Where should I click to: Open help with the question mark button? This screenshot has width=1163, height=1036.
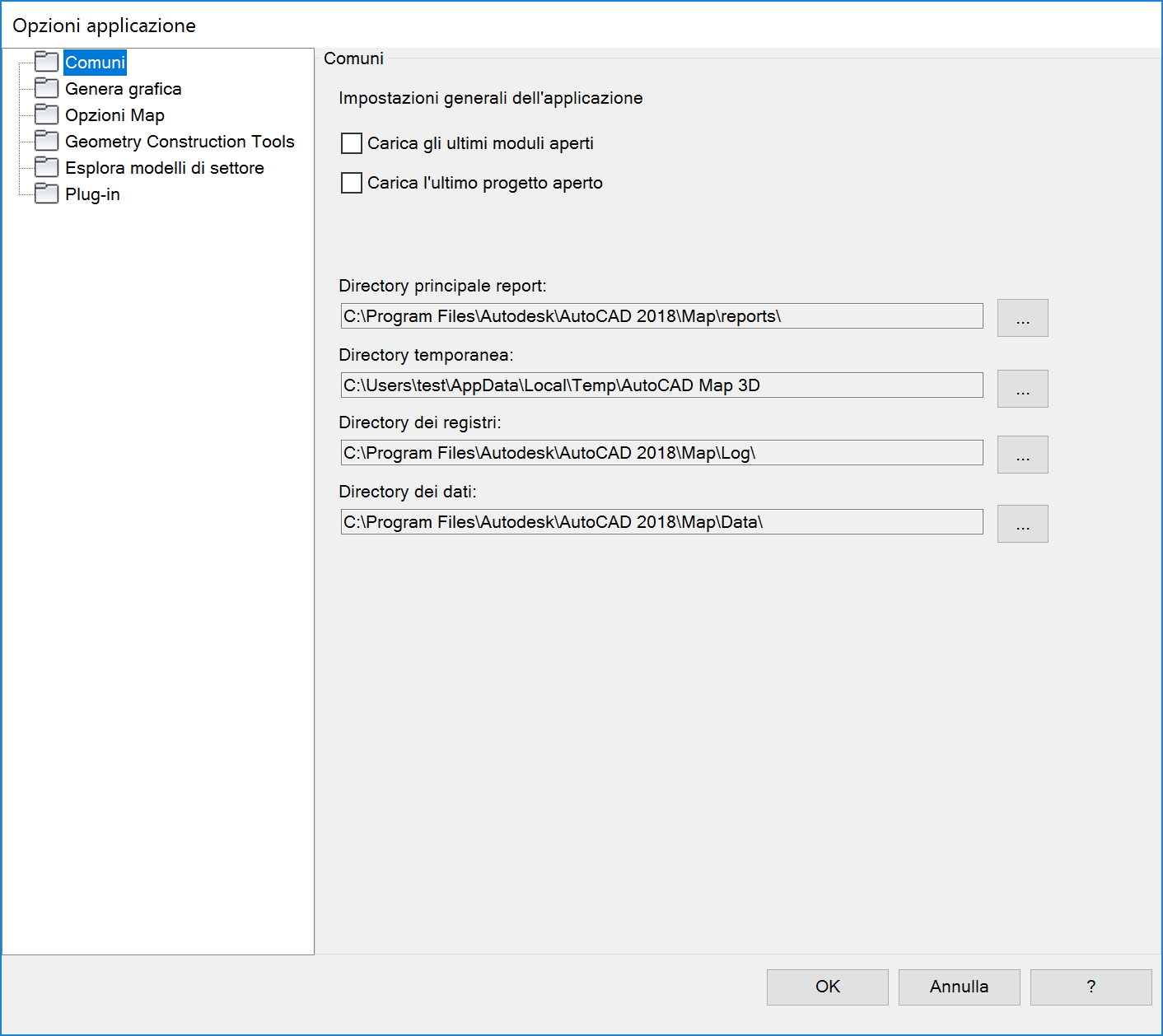[1091, 987]
